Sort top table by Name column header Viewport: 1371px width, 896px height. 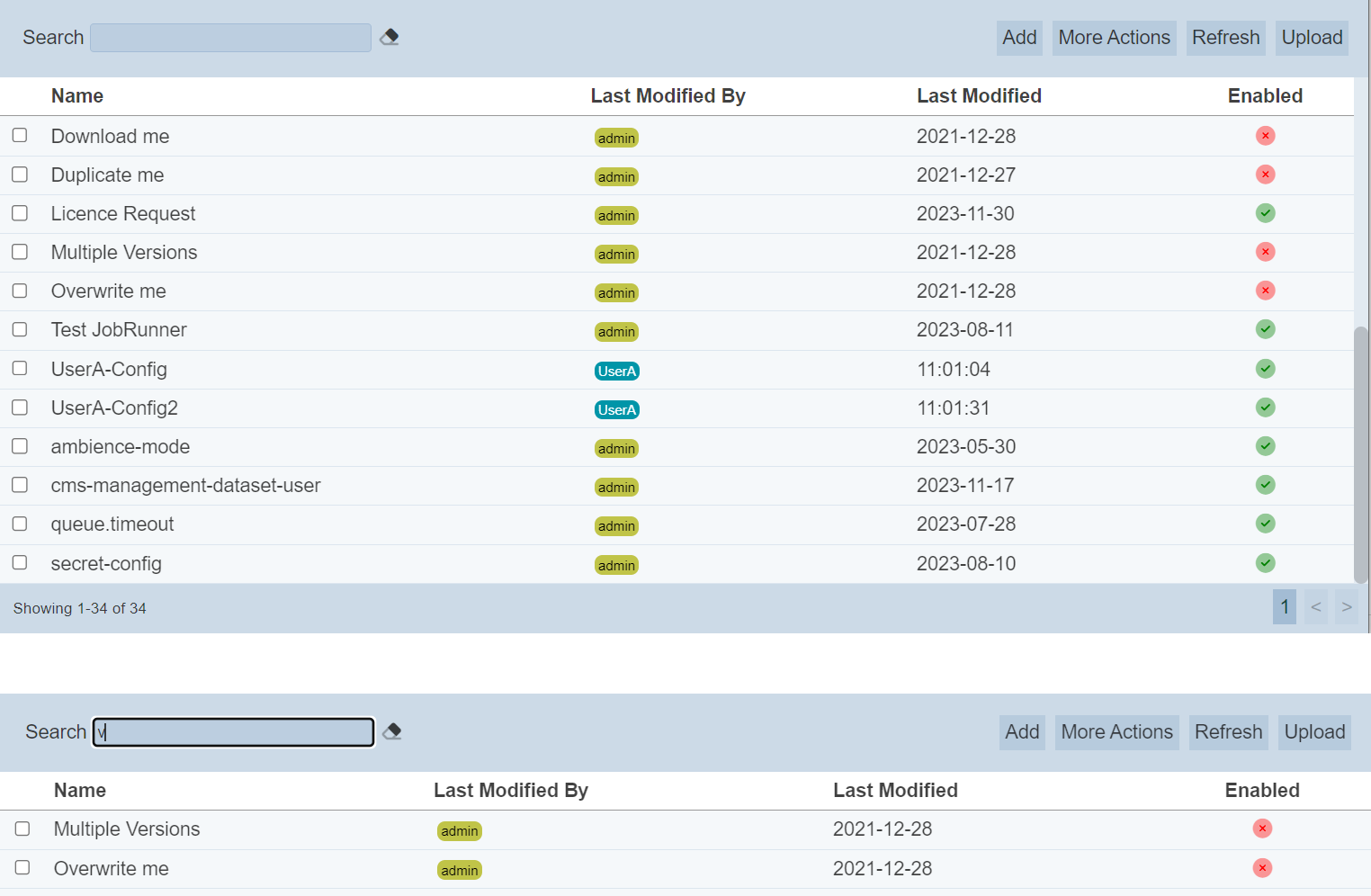[77, 96]
